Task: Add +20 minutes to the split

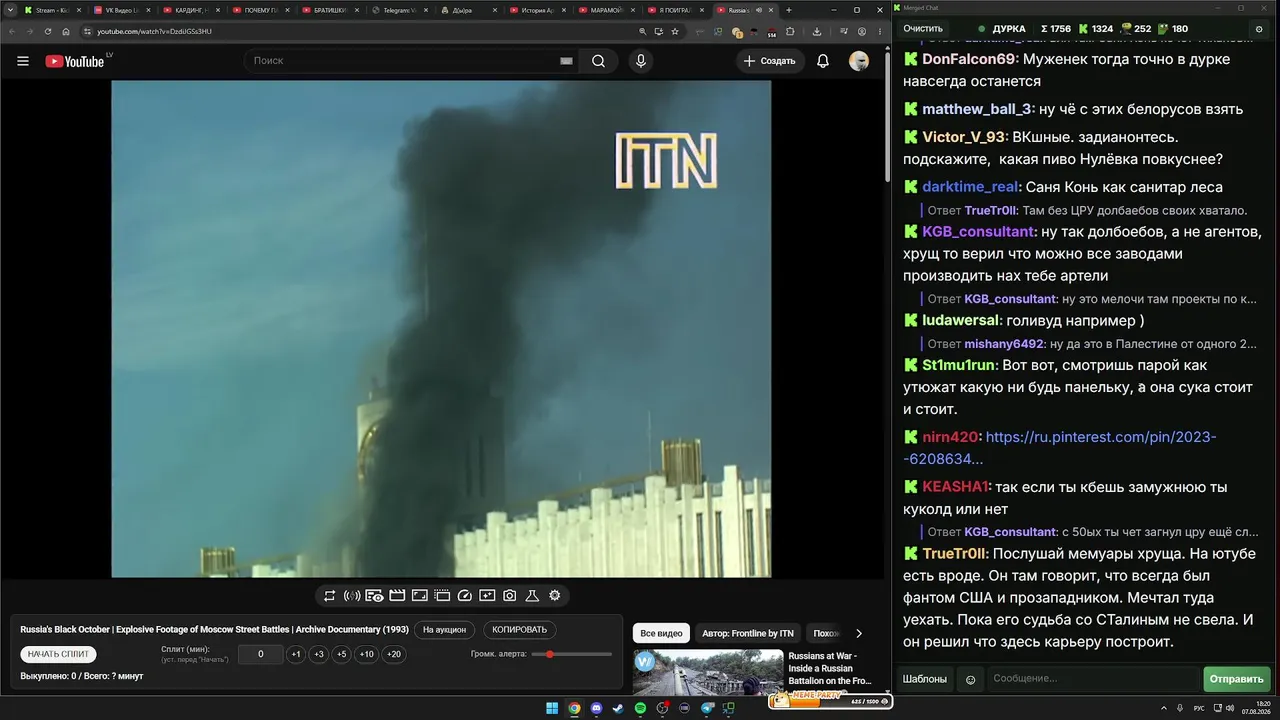Action: pyautogui.click(x=394, y=655)
